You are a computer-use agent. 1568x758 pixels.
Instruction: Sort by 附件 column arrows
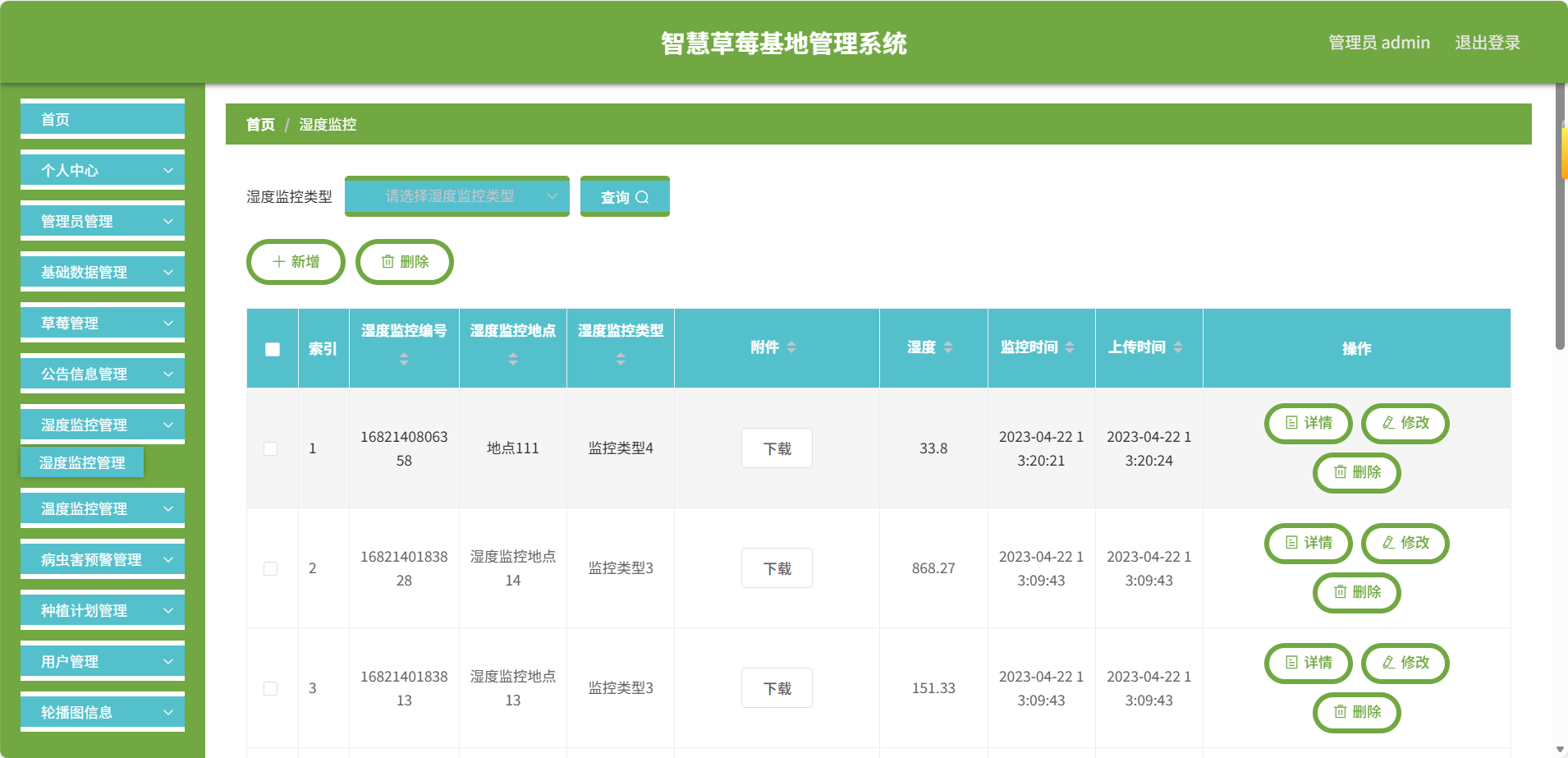(791, 347)
